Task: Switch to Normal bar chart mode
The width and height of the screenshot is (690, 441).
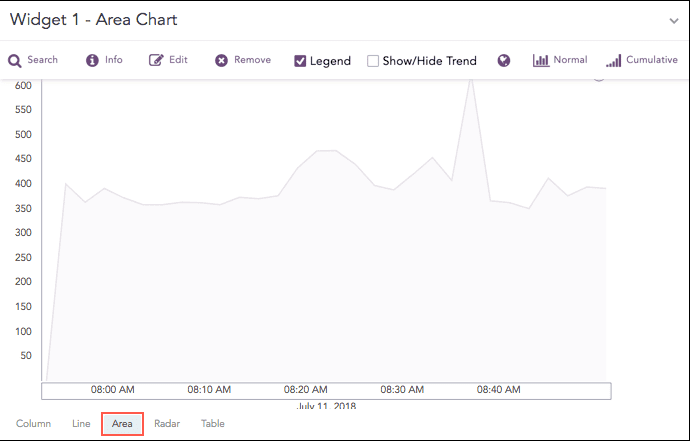Action: coord(541,61)
